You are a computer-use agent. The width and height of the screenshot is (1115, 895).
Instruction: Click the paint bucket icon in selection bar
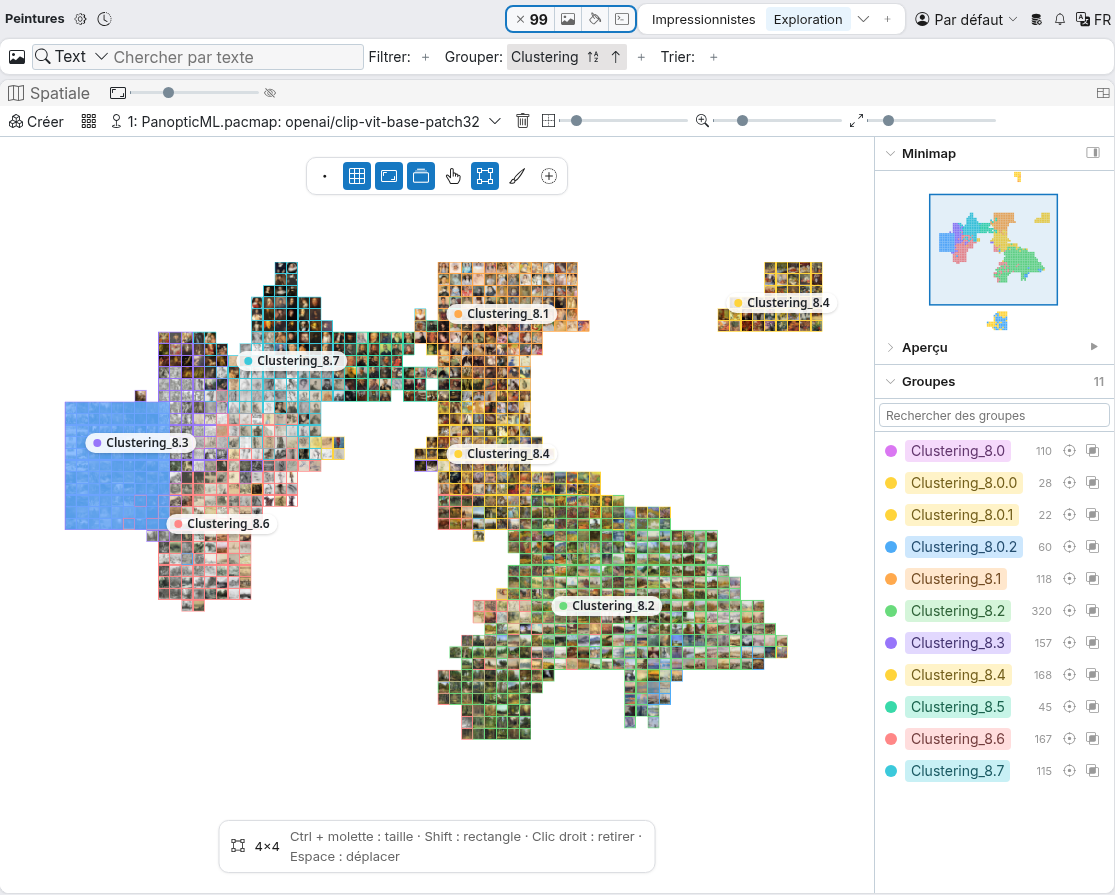coord(595,19)
